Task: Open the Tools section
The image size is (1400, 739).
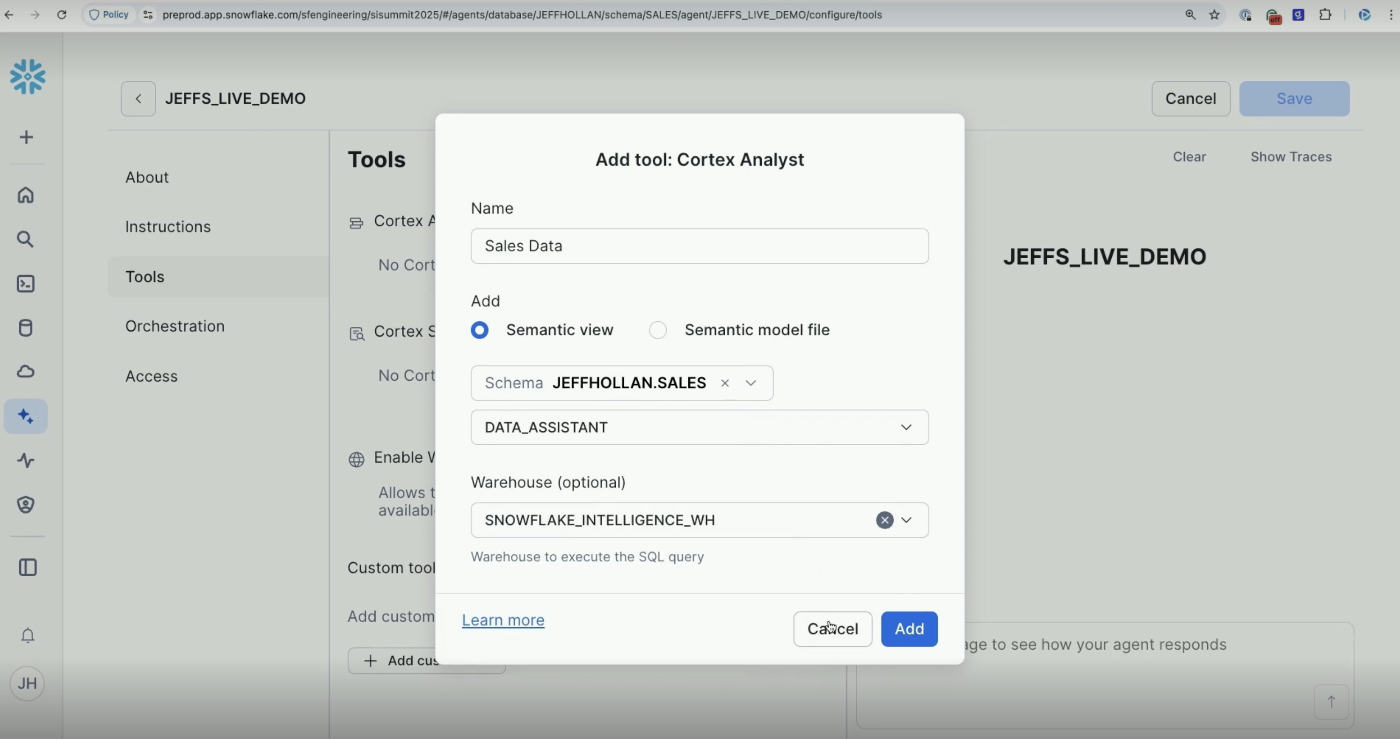Action: pos(218,277)
